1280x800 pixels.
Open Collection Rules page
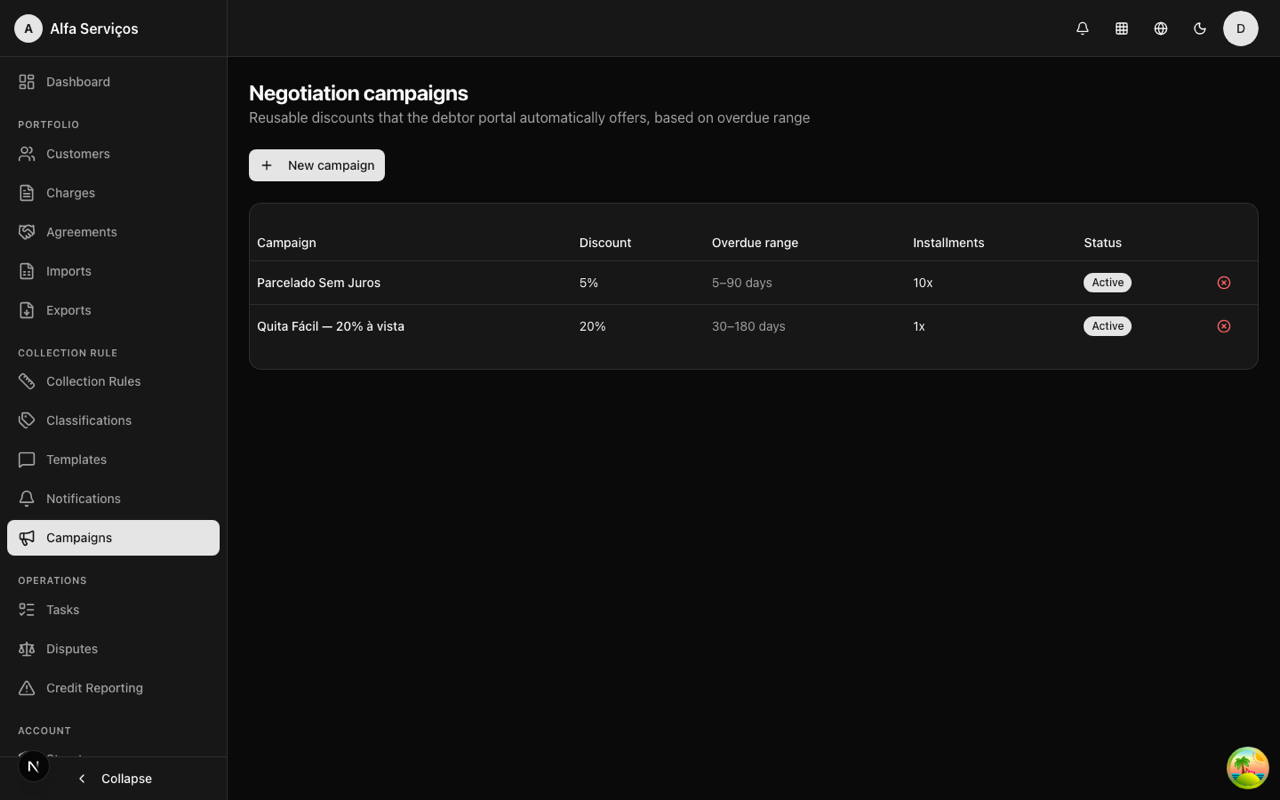point(113,381)
